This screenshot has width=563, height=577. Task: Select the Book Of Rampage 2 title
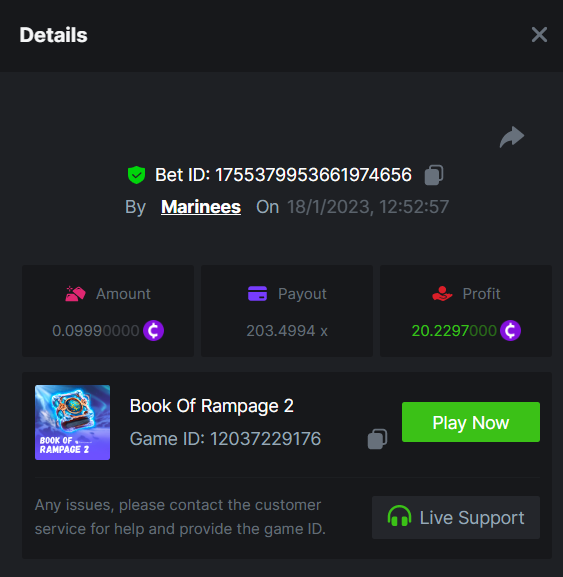(x=212, y=406)
